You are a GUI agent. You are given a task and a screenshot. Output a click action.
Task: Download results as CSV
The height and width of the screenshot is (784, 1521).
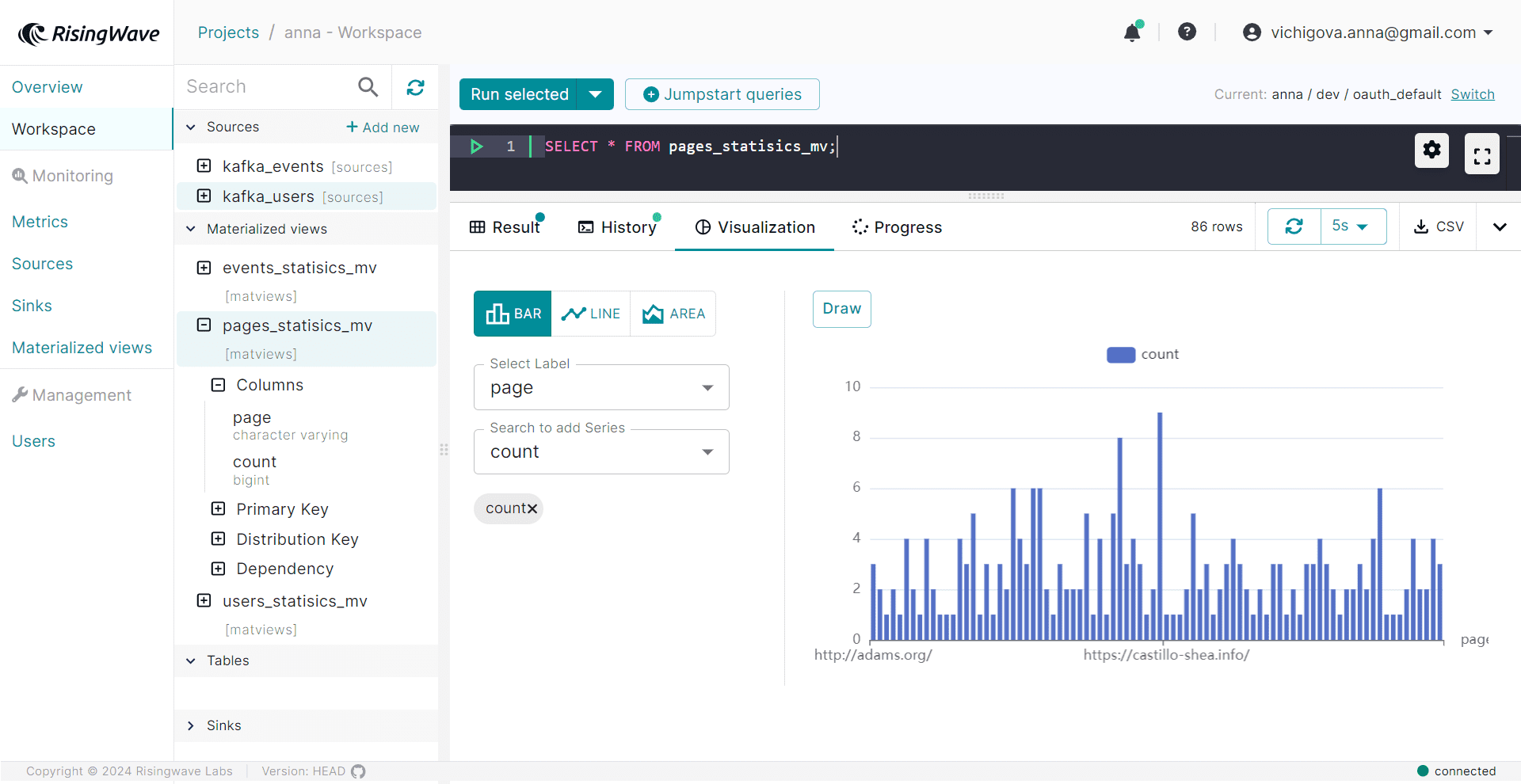1438,226
